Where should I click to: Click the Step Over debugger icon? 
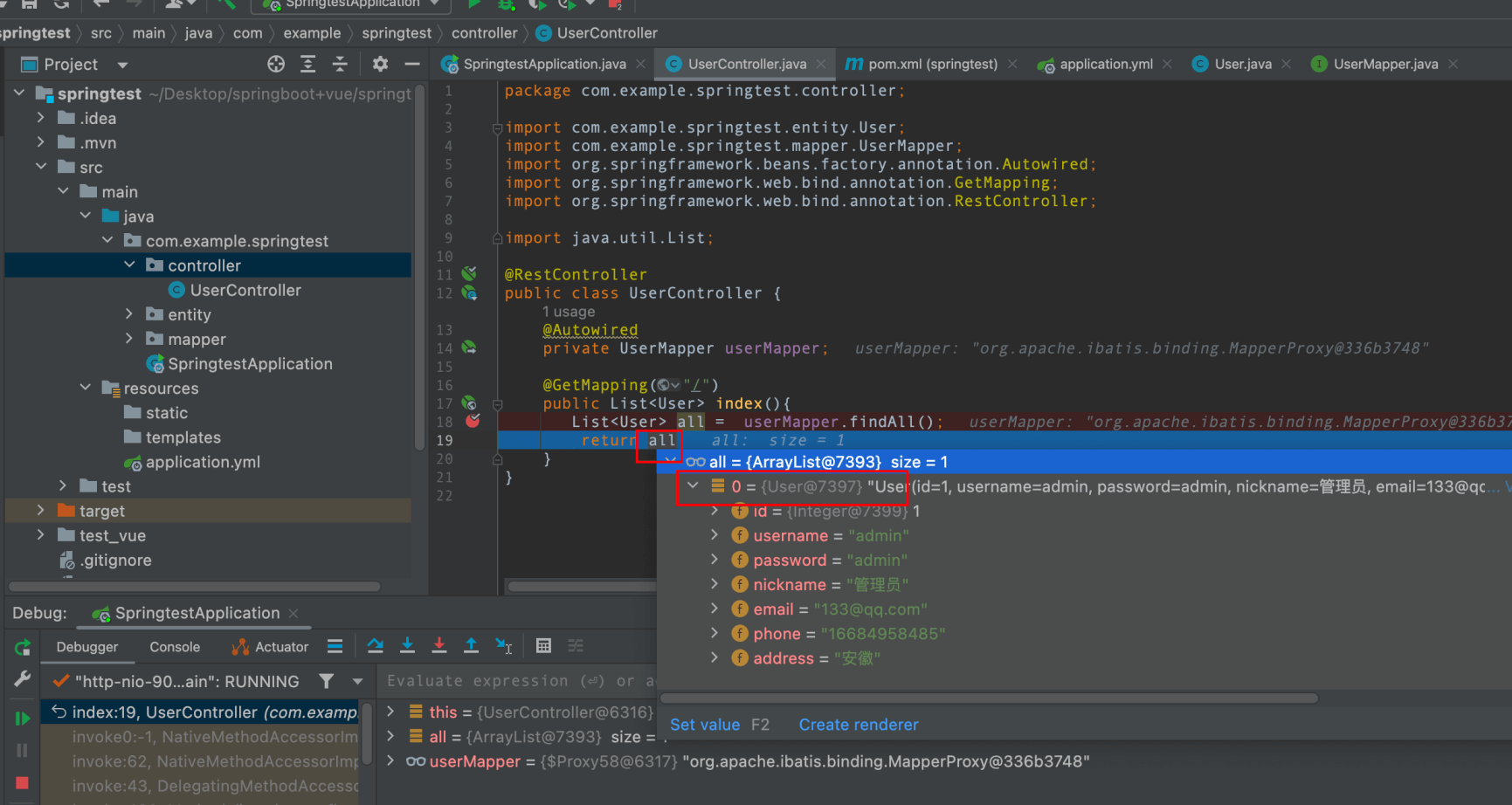tap(376, 646)
